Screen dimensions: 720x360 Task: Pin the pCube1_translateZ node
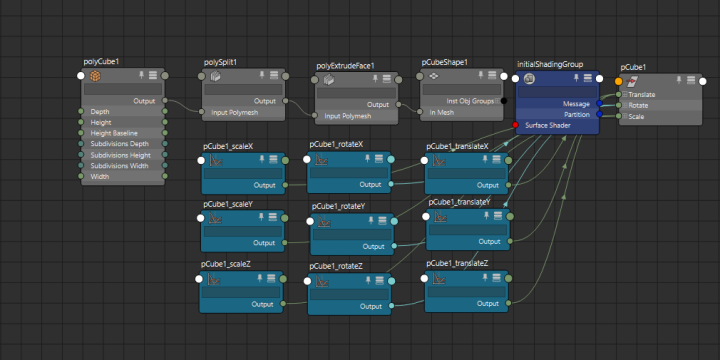click(x=485, y=278)
